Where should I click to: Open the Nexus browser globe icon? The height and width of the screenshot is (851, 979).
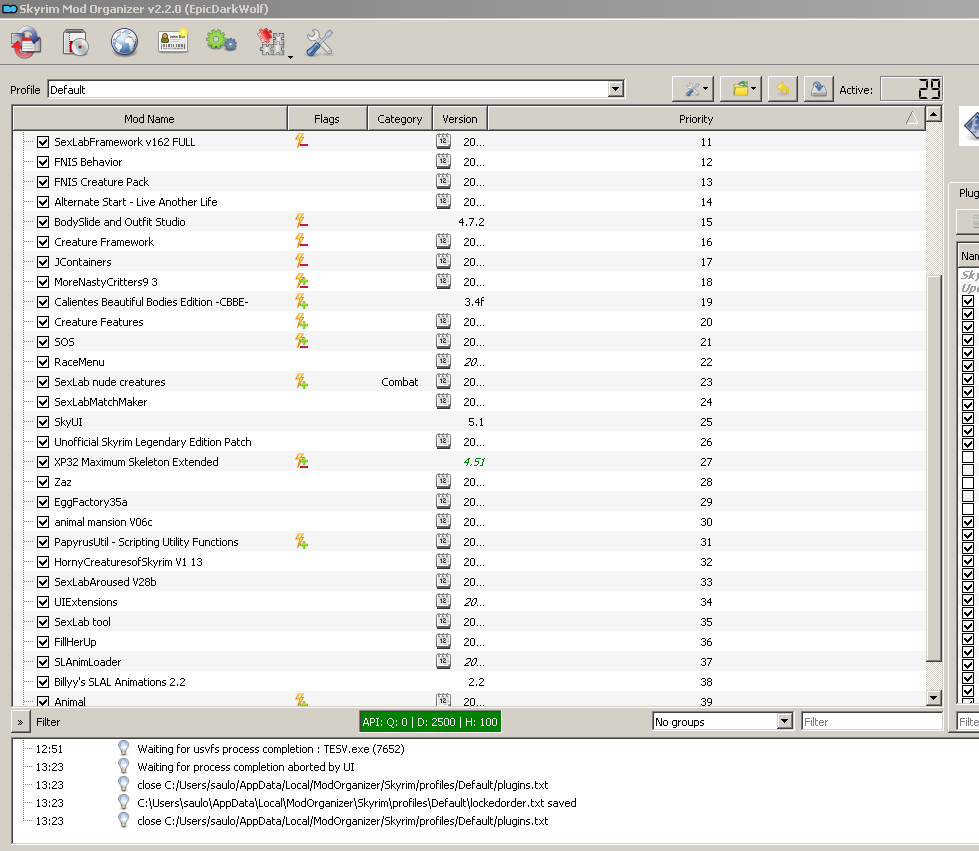(124, 42)
